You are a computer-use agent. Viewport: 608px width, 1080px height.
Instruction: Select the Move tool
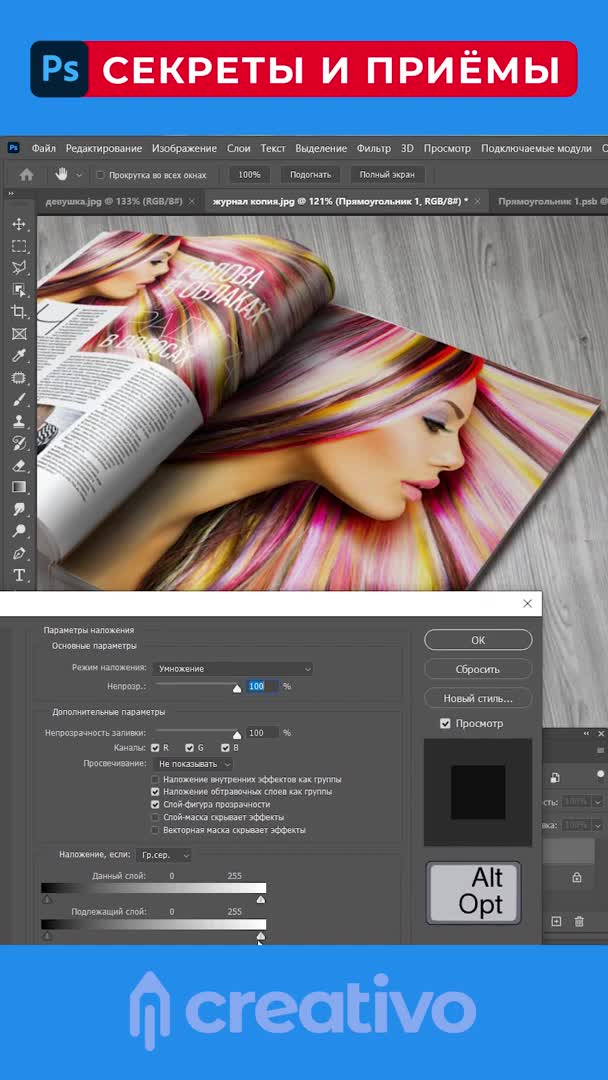click(x=19, y=224)
